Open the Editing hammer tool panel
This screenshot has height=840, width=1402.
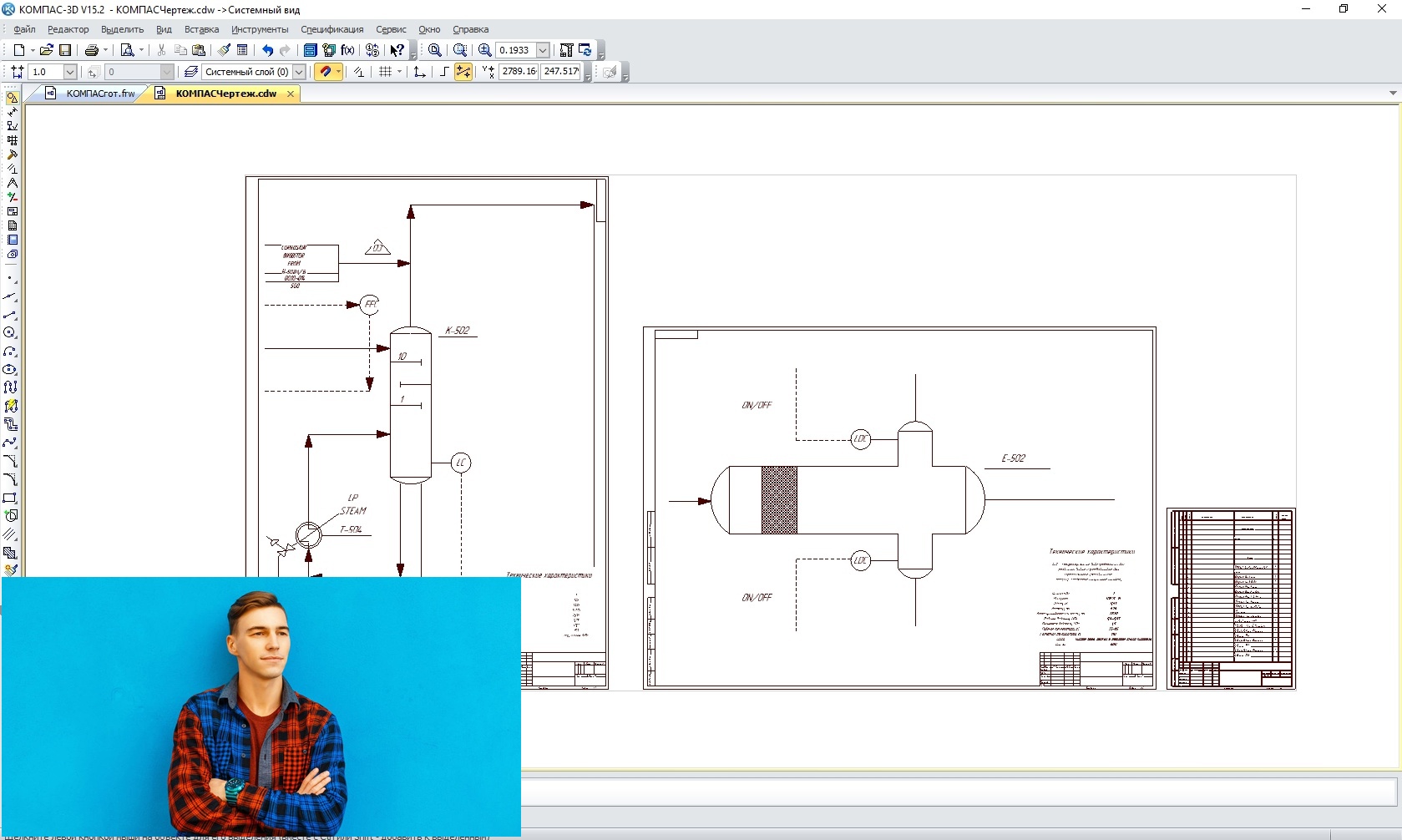12,154
